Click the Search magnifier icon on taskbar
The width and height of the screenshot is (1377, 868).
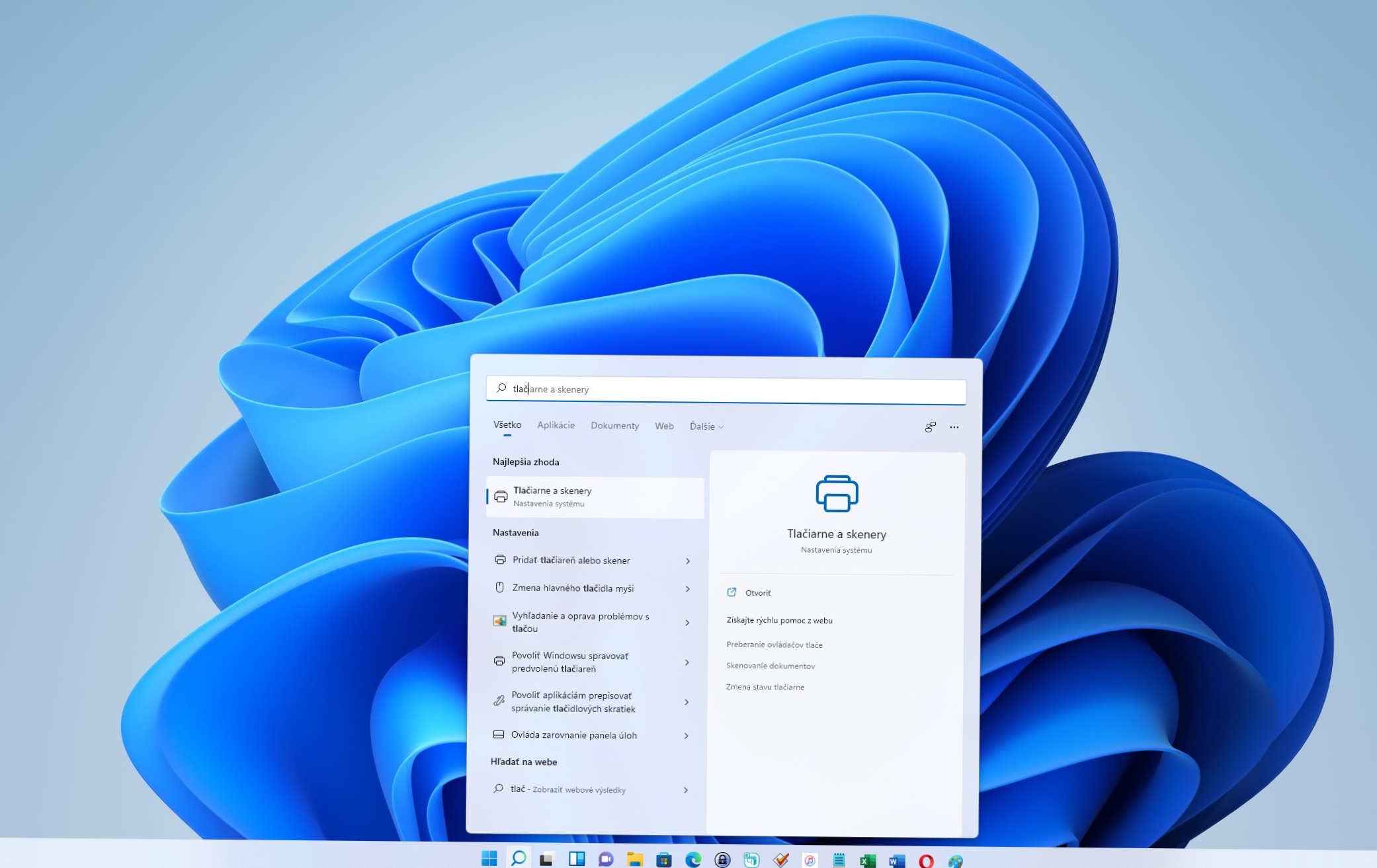(x=519, y=858)
